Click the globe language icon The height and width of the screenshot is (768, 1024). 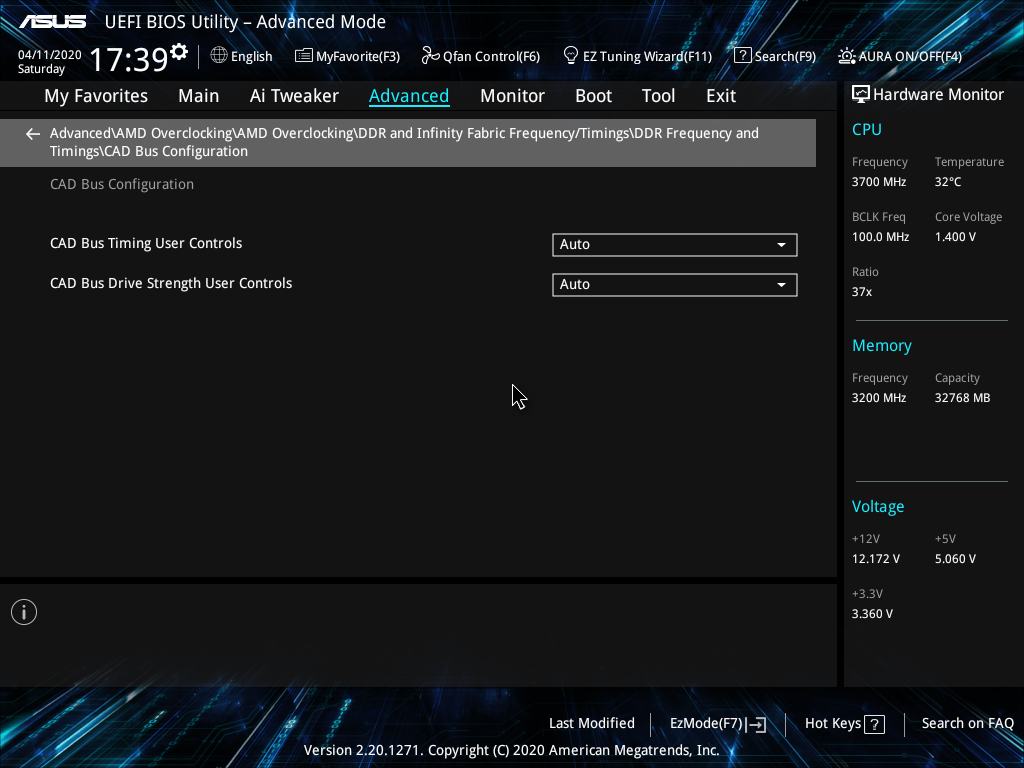(219, 55)
